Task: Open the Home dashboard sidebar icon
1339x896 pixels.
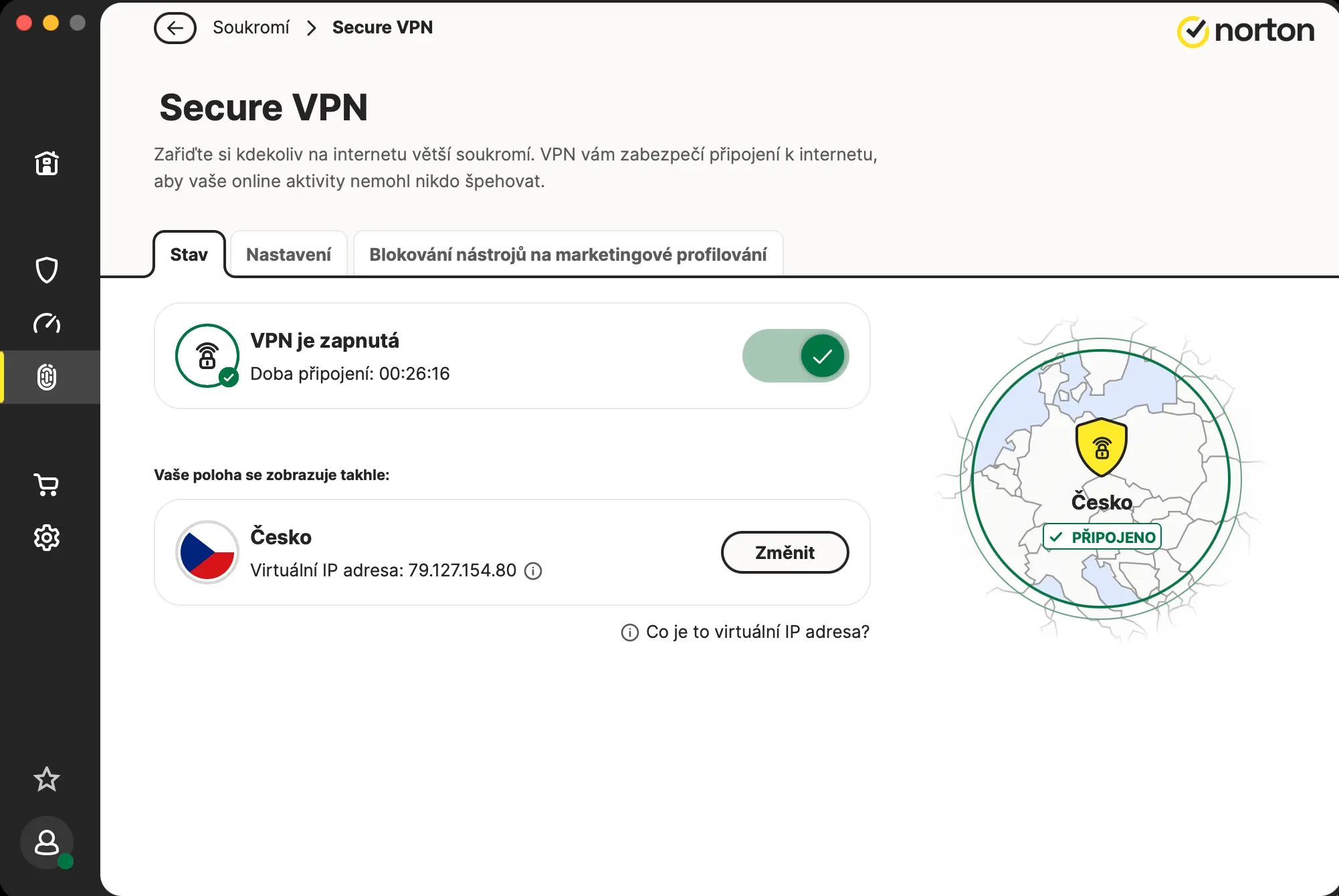Action: 47,163
